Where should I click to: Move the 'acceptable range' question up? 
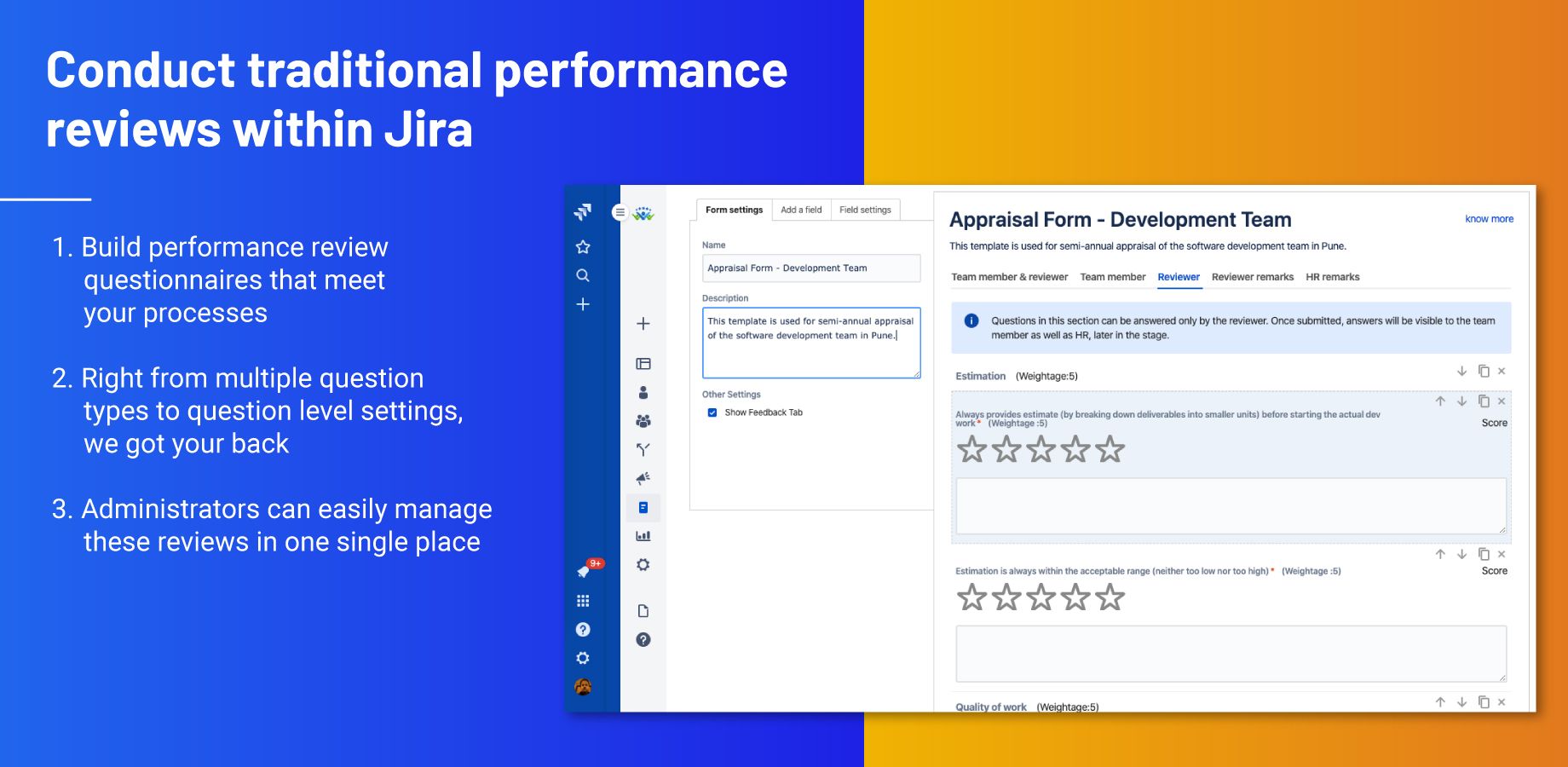click(x=1440, y=554)
